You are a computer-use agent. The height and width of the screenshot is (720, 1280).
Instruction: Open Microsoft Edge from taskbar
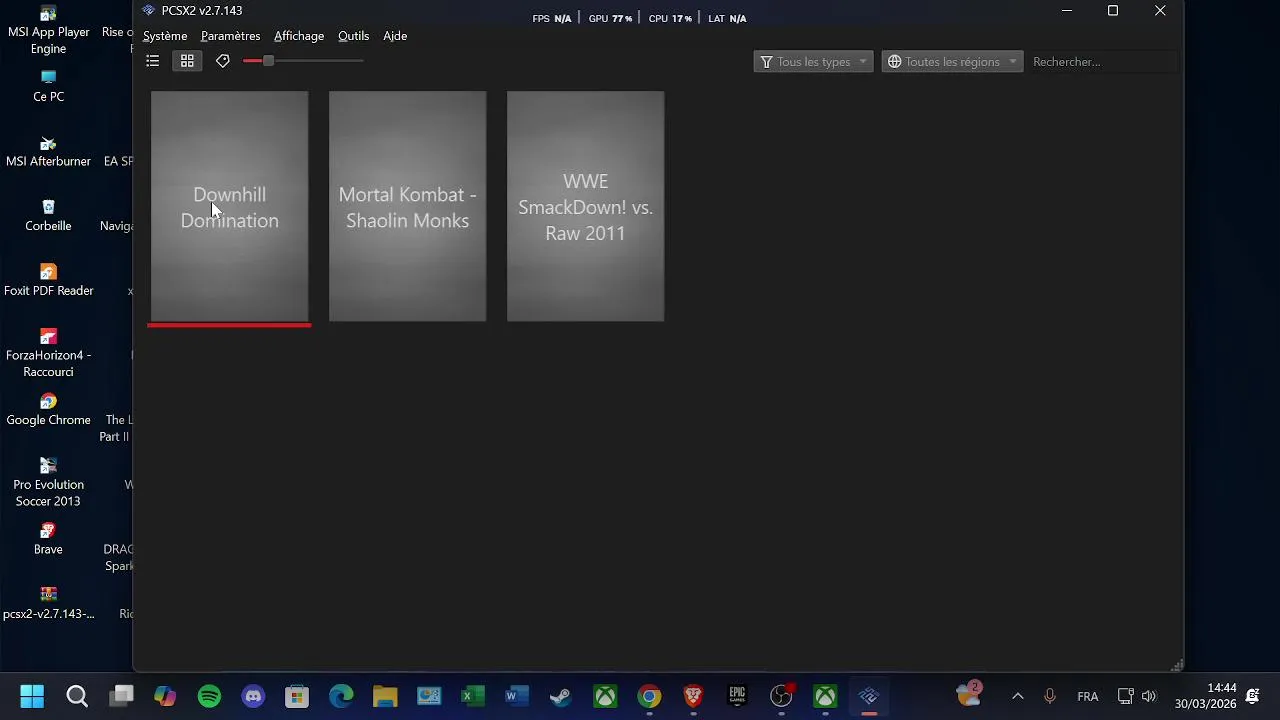[341, 696]
